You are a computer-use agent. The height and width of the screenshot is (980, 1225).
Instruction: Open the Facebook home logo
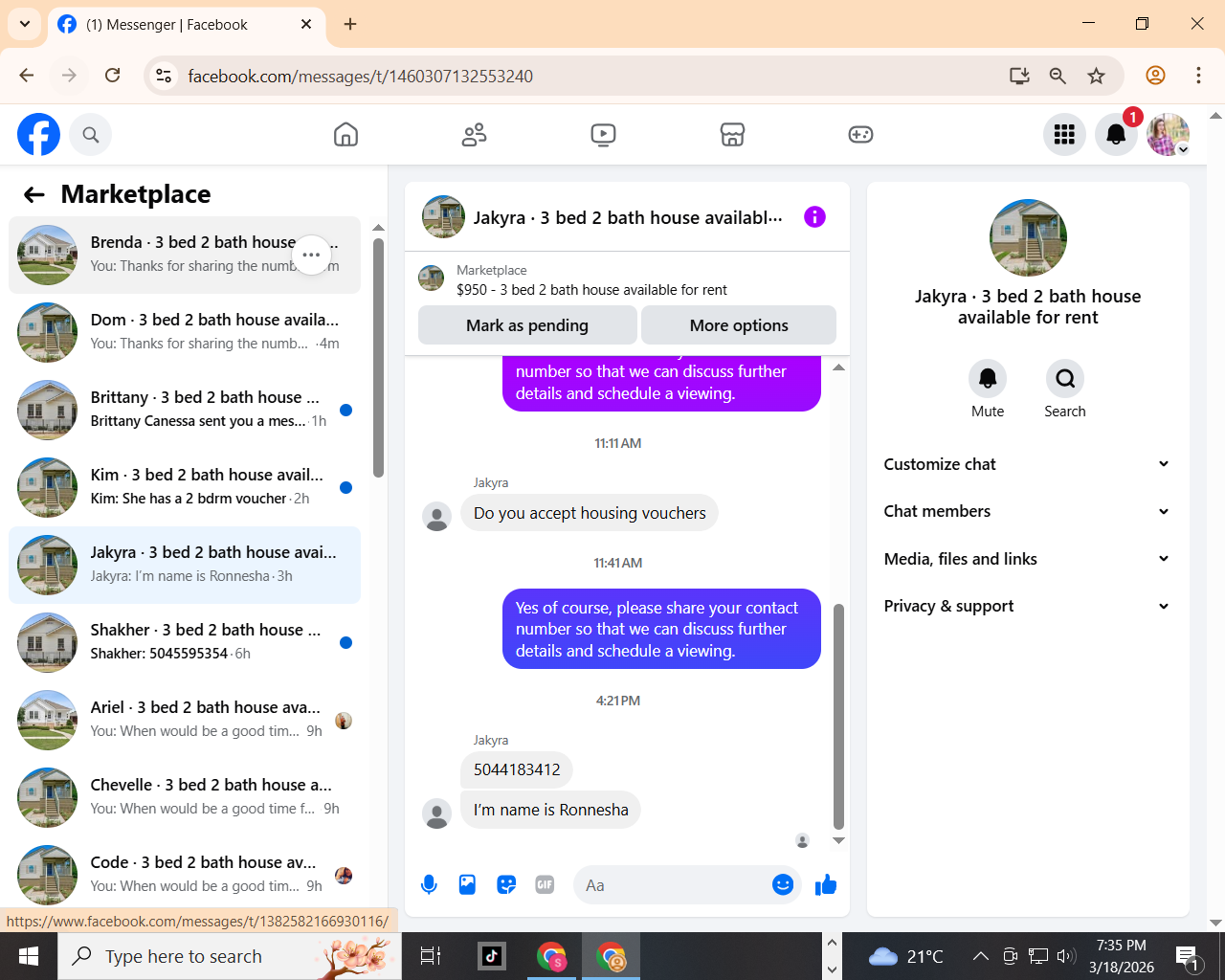point(38,134)
